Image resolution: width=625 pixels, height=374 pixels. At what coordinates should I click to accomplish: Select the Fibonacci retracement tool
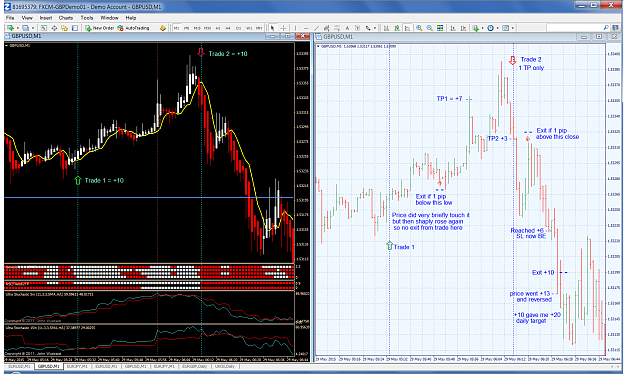coord(337,28)
